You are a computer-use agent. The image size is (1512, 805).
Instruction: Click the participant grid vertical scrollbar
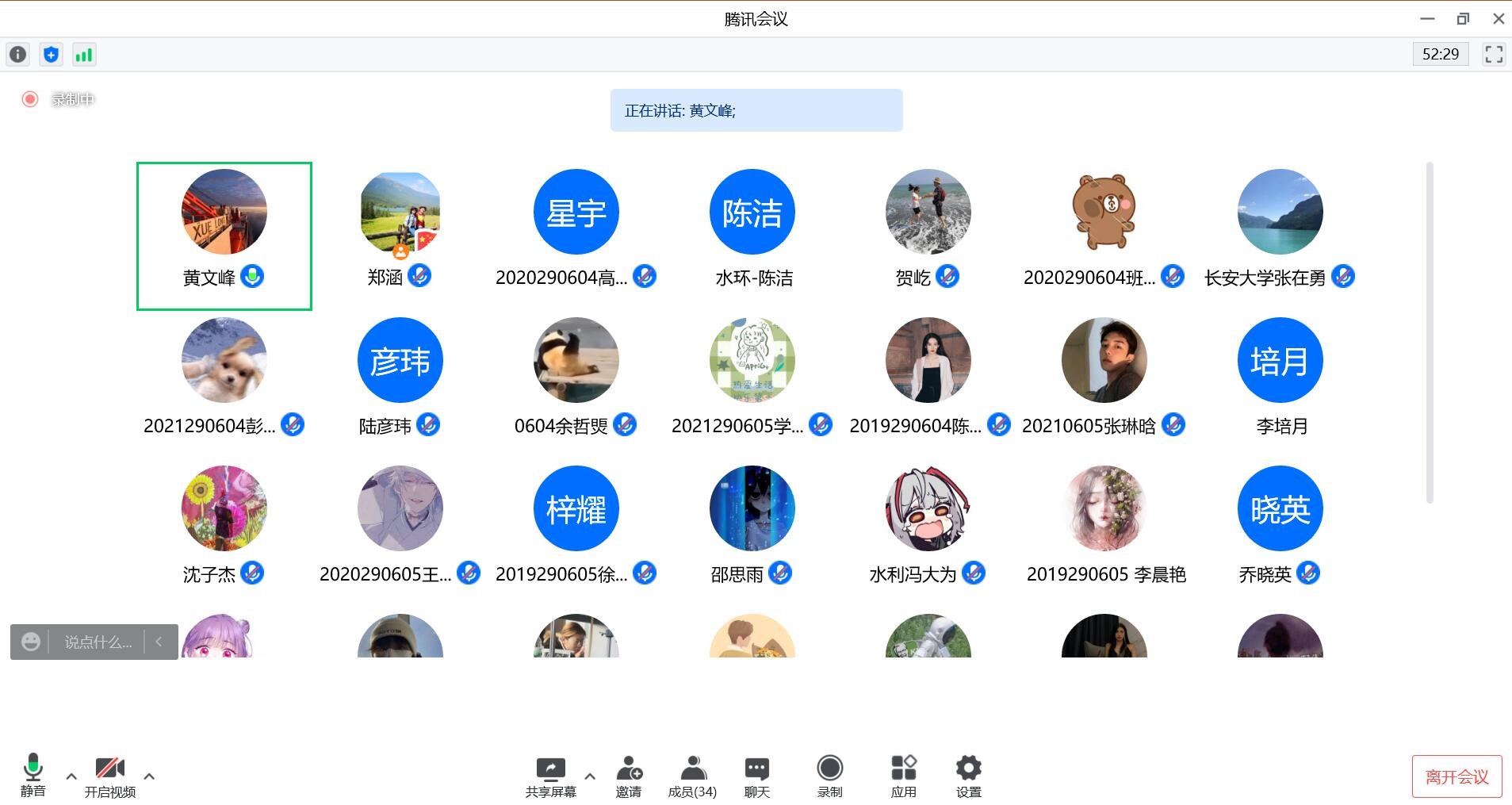coord(1430,333)
